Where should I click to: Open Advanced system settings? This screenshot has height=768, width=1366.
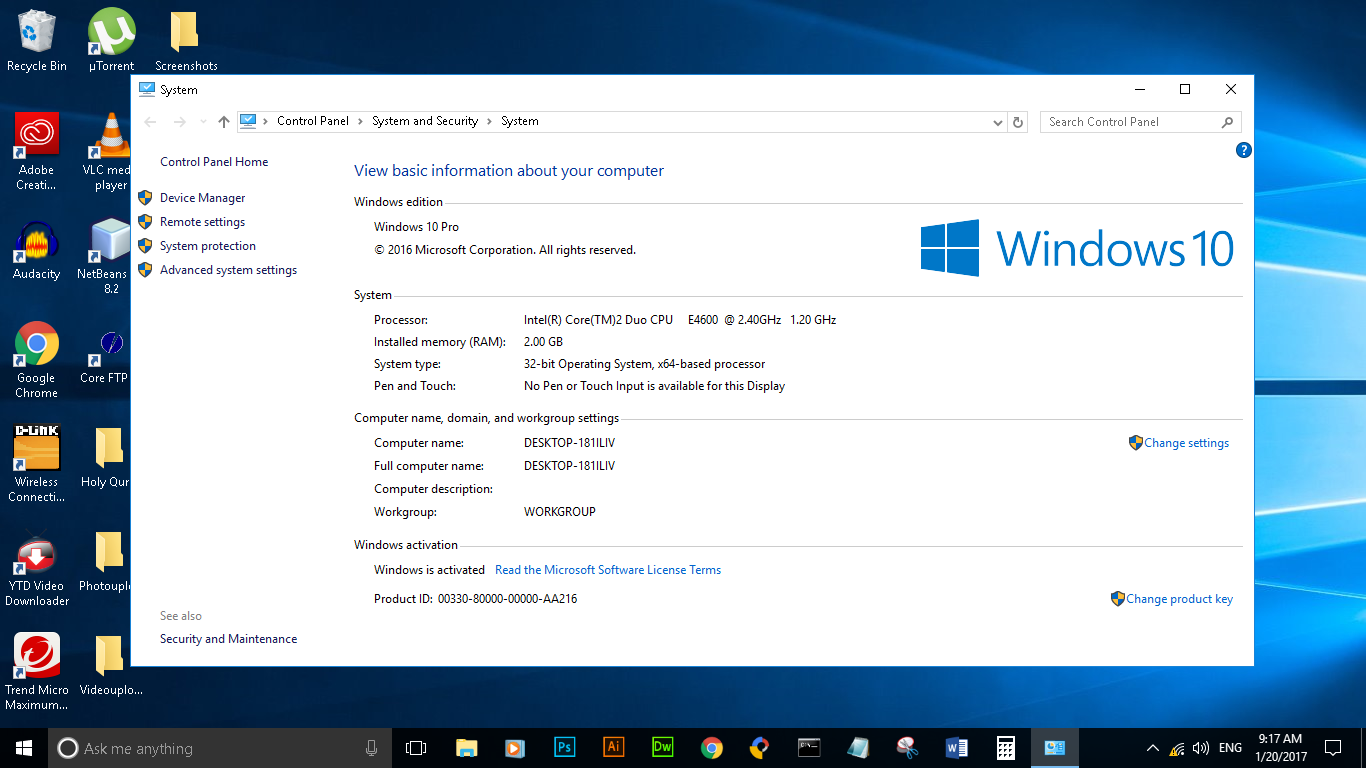[228, 270]
